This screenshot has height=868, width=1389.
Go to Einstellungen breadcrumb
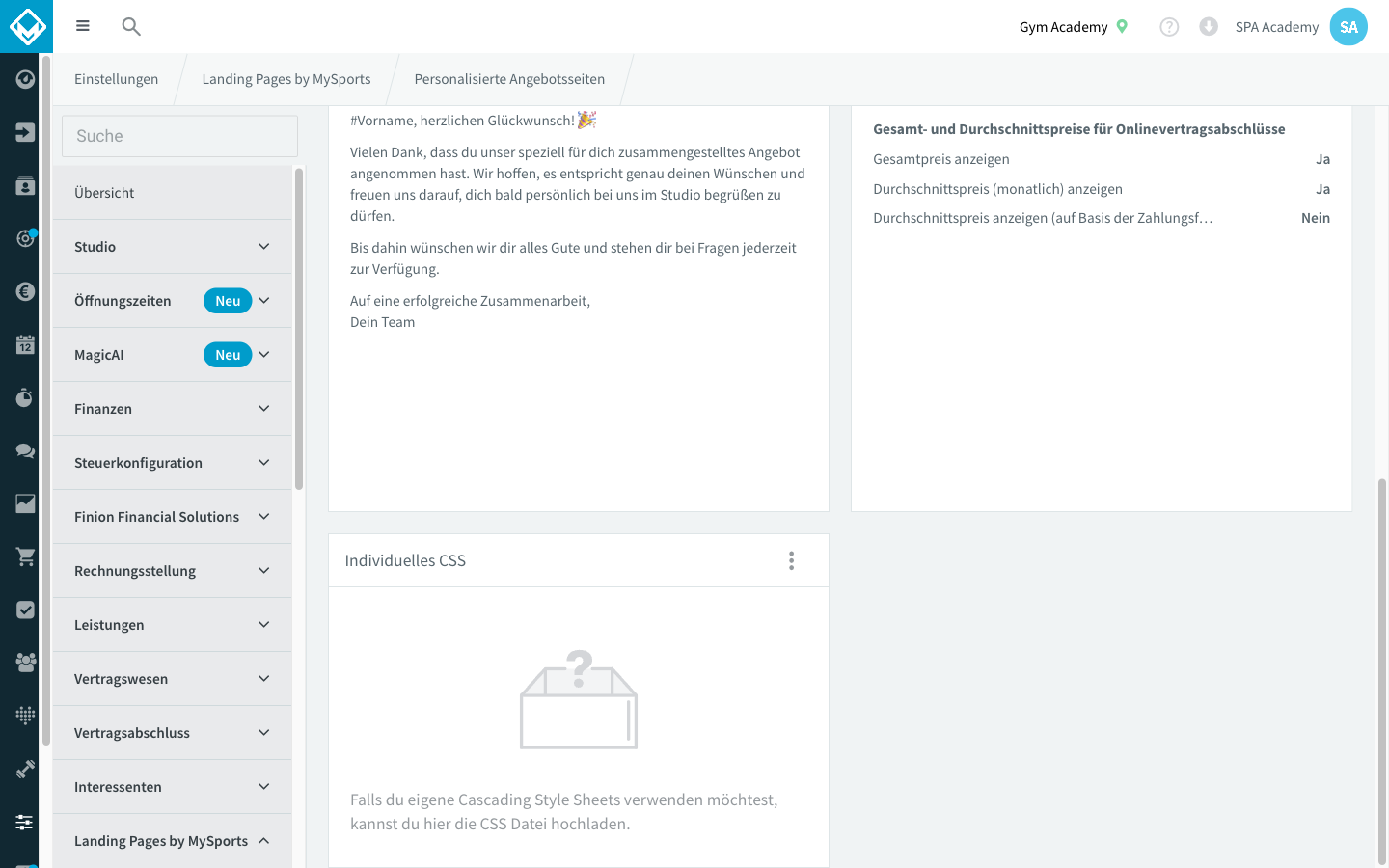(x=117, y=79)
